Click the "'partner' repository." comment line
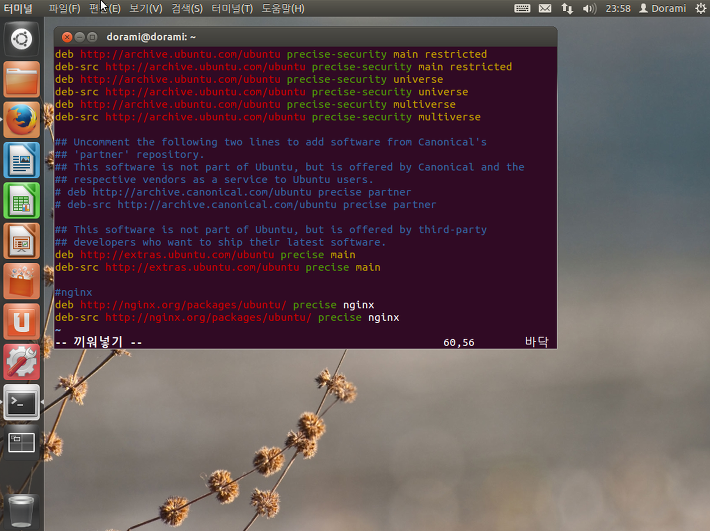Viewport: 710px width, 531px height. (x=130, y=155)
